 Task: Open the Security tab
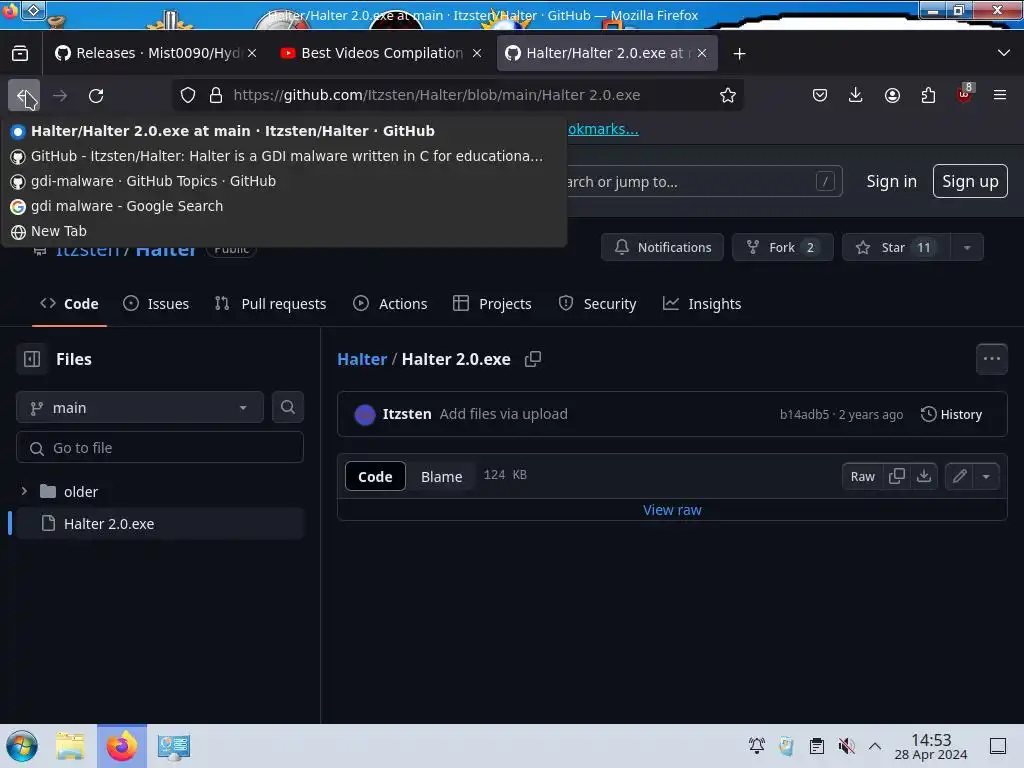click(598, 304)
